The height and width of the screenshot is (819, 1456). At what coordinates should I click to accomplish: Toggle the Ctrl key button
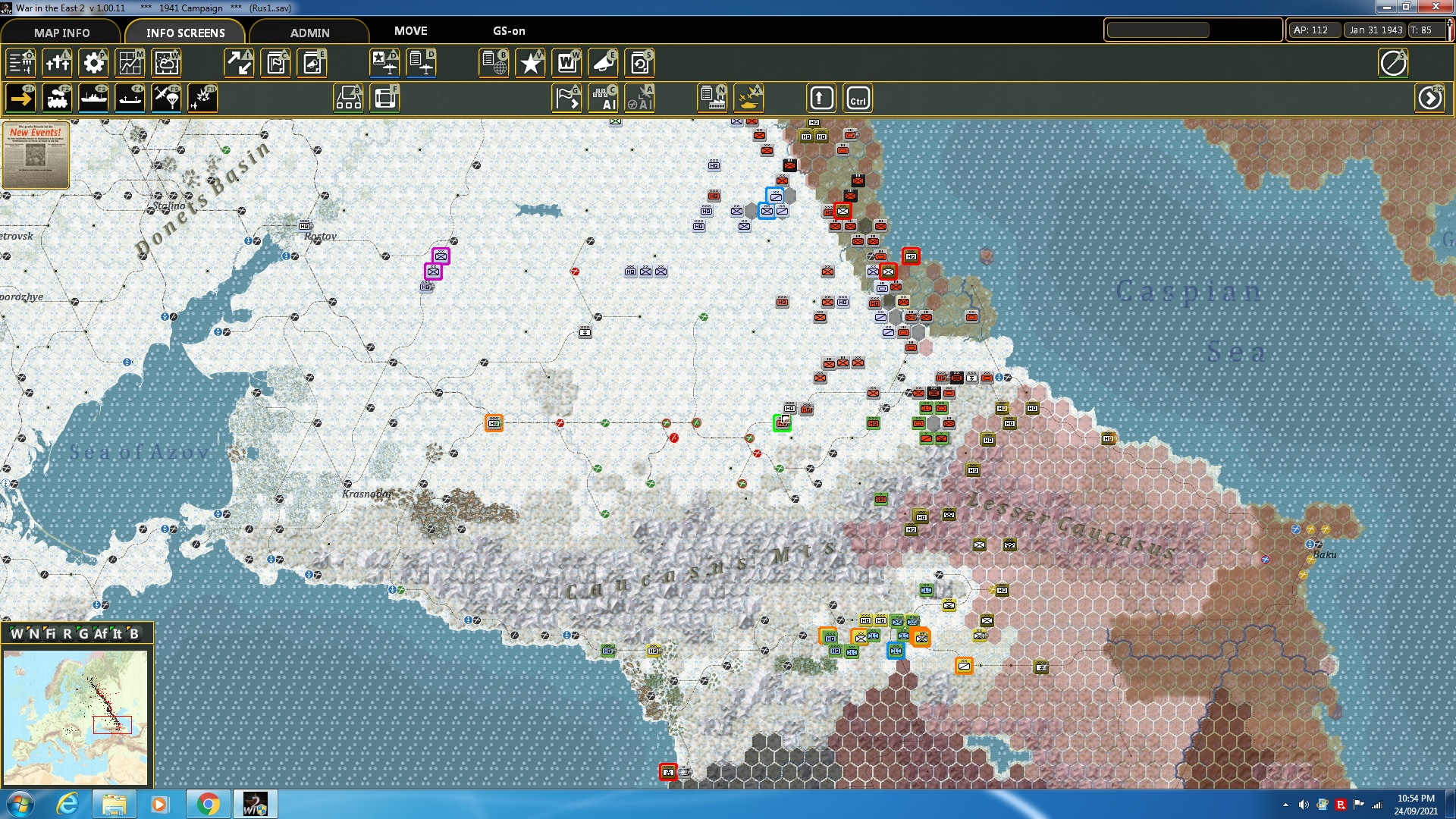[x=858, y=99]
